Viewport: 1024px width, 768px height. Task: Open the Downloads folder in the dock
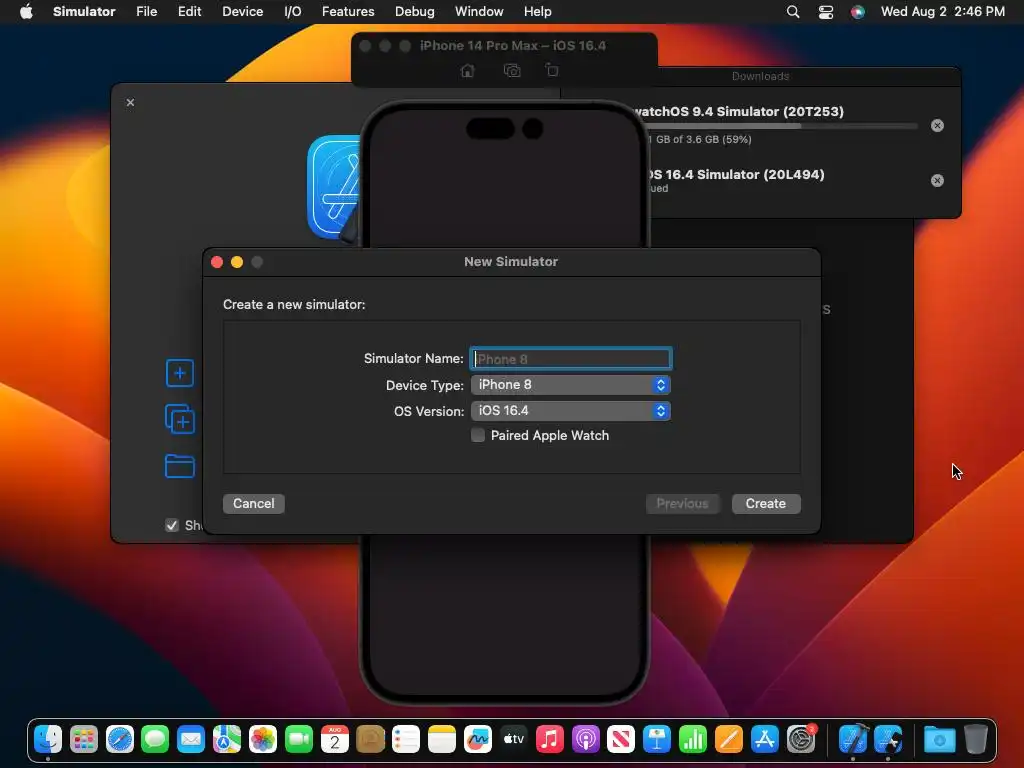940,739
